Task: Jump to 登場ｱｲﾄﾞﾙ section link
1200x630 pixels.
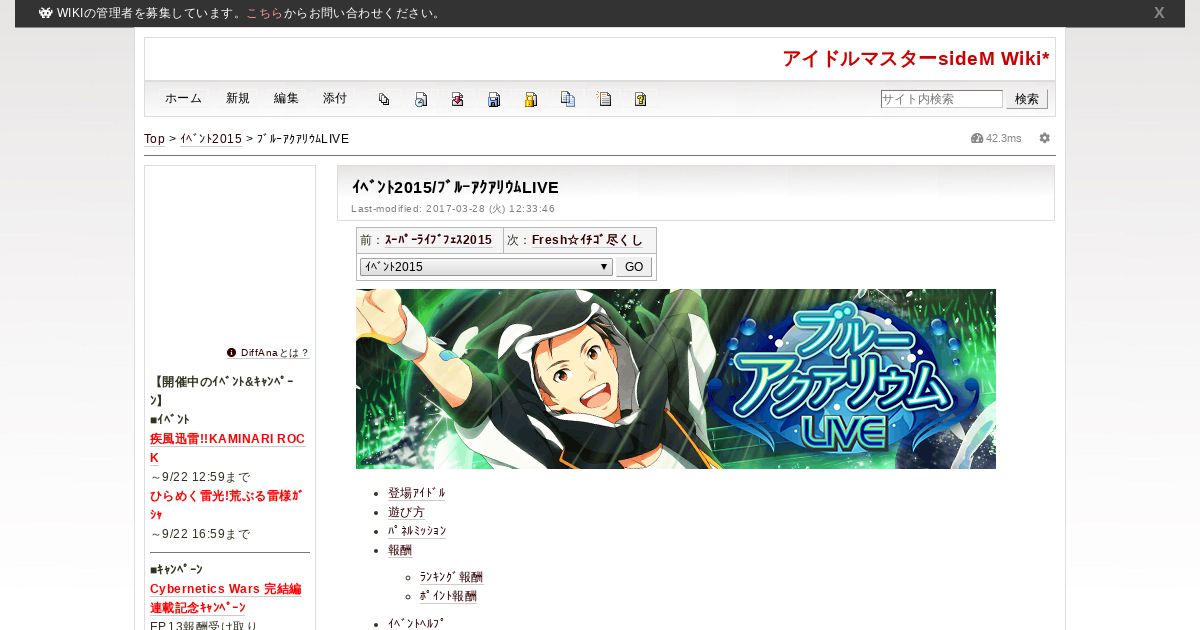Action: 416,493
